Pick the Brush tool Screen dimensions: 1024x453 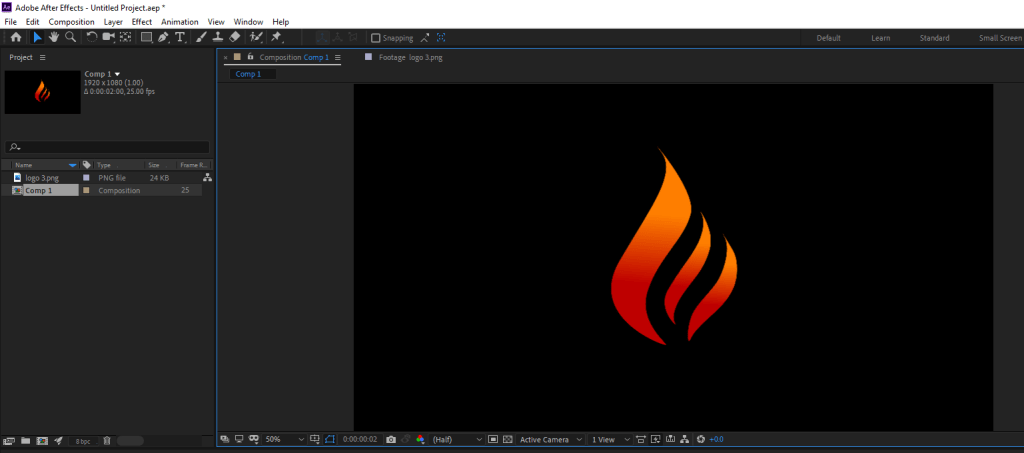click(x=201, y=37)
